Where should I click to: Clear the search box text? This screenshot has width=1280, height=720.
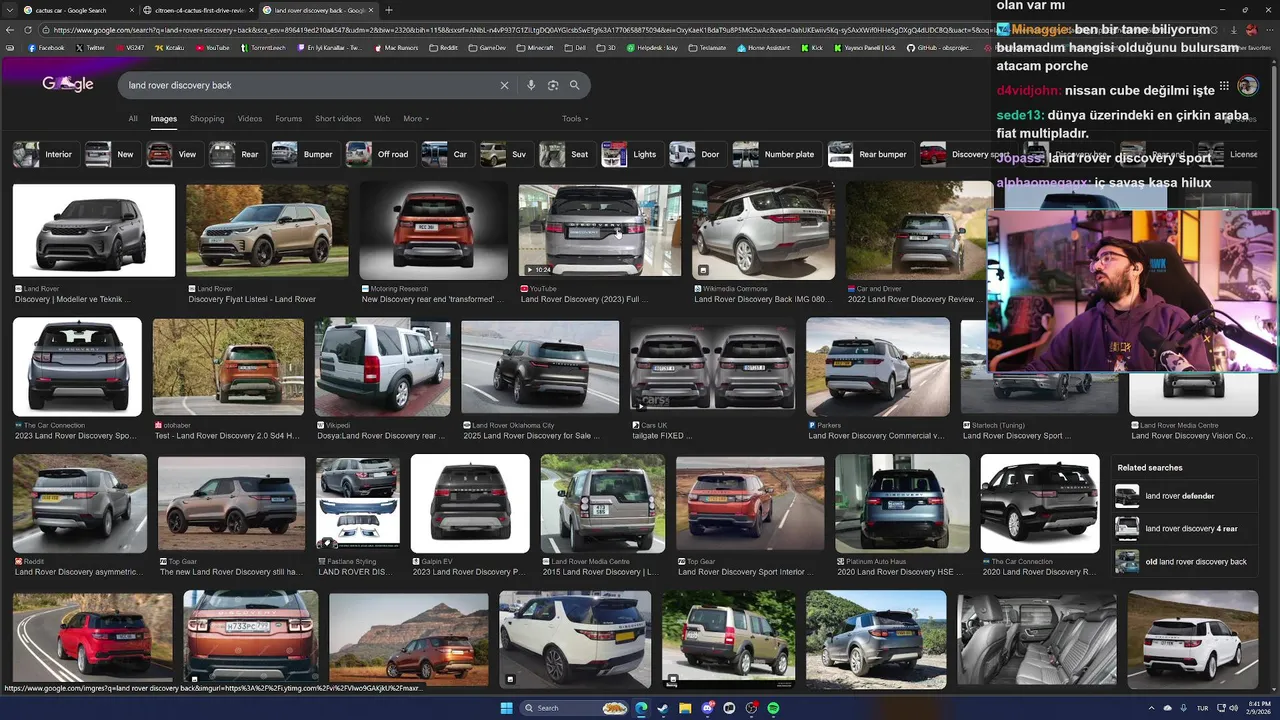[x=504, y=86]
